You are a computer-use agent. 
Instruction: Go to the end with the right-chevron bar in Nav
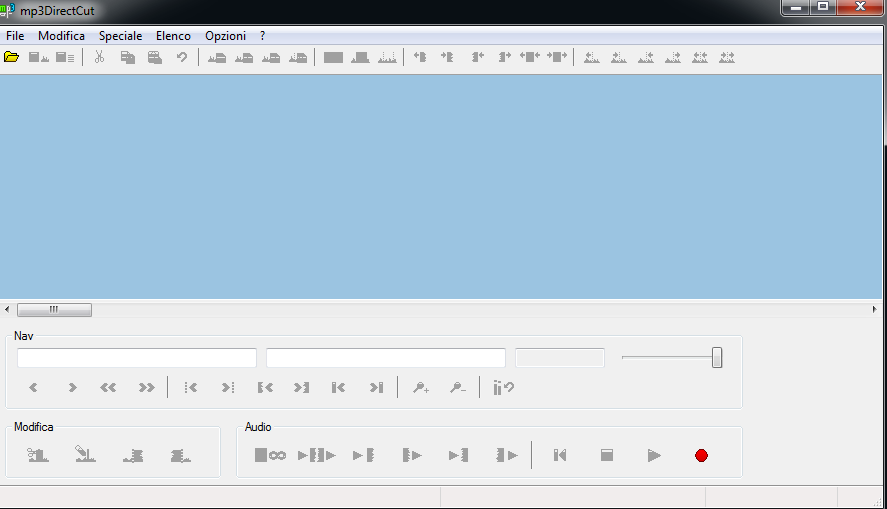click(376, 387)
